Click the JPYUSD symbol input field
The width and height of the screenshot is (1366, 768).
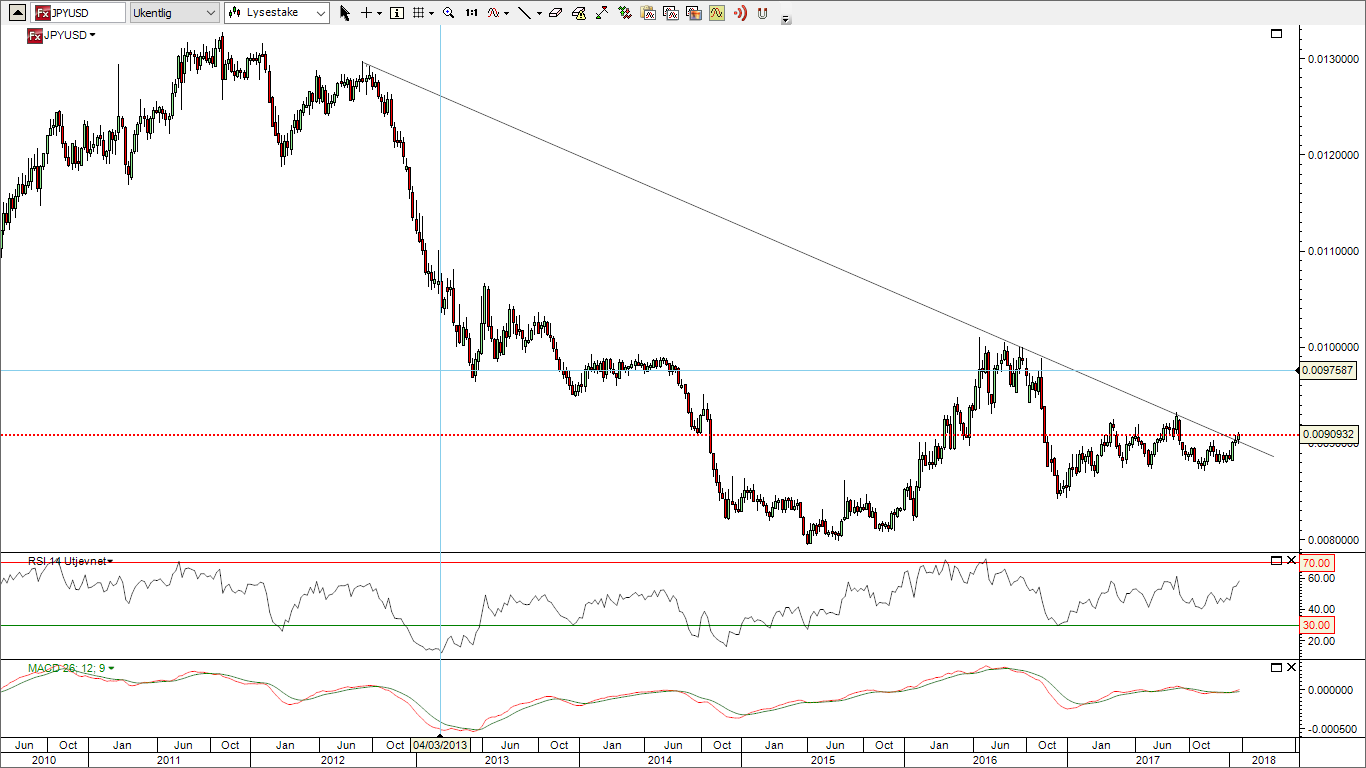(x=78, y=13)
